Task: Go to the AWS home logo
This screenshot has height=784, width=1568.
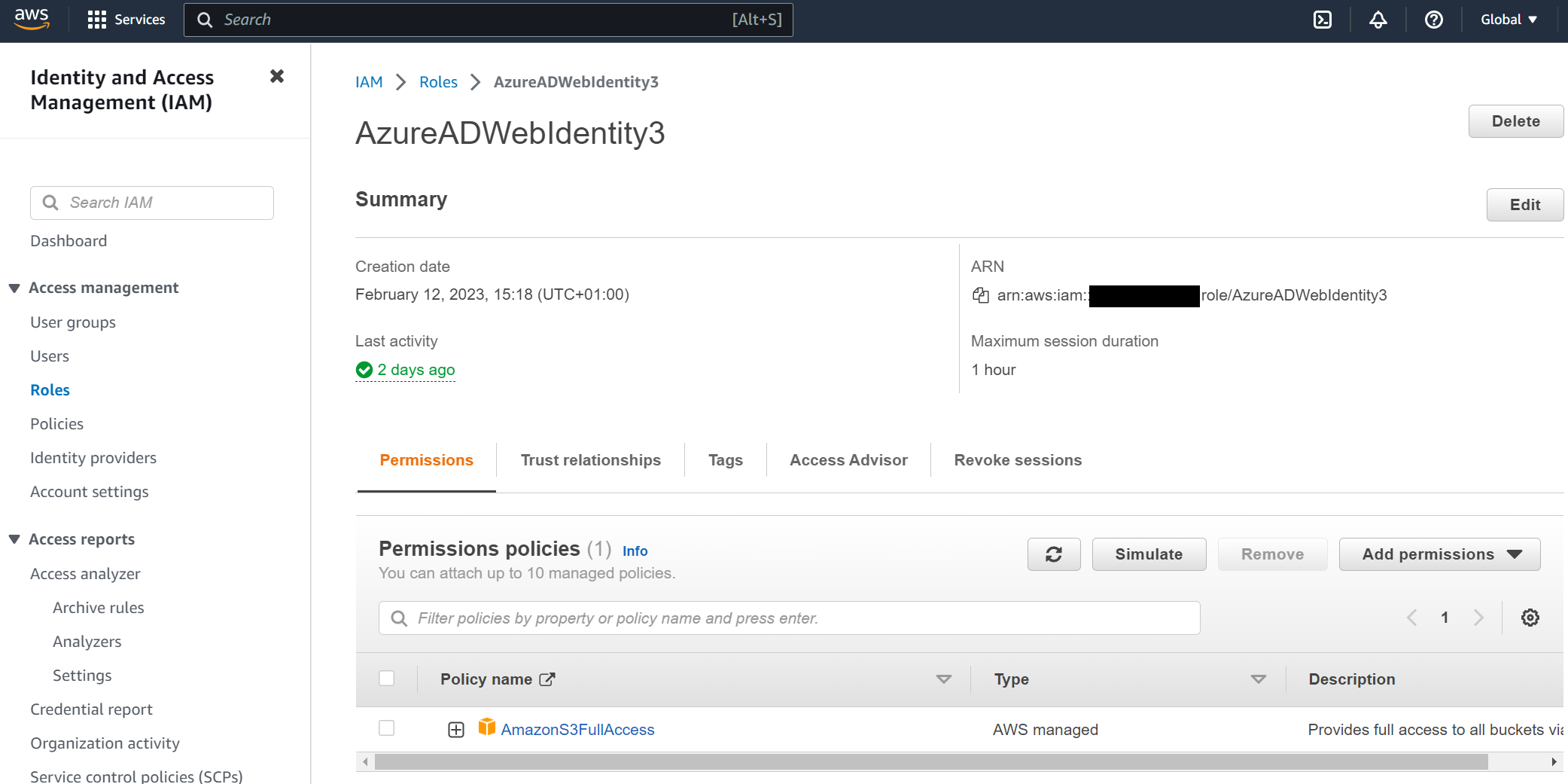Action: [x=32, y=20]
